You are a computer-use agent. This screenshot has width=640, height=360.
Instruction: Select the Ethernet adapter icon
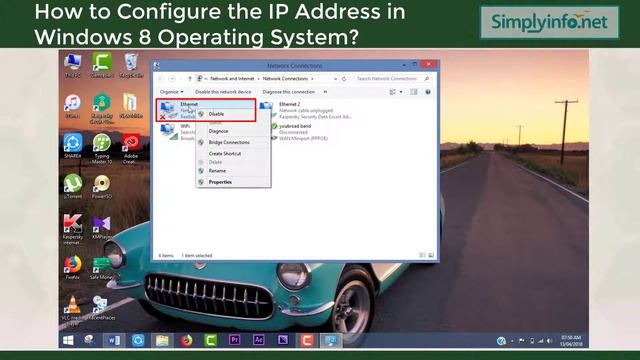(167, 110)
